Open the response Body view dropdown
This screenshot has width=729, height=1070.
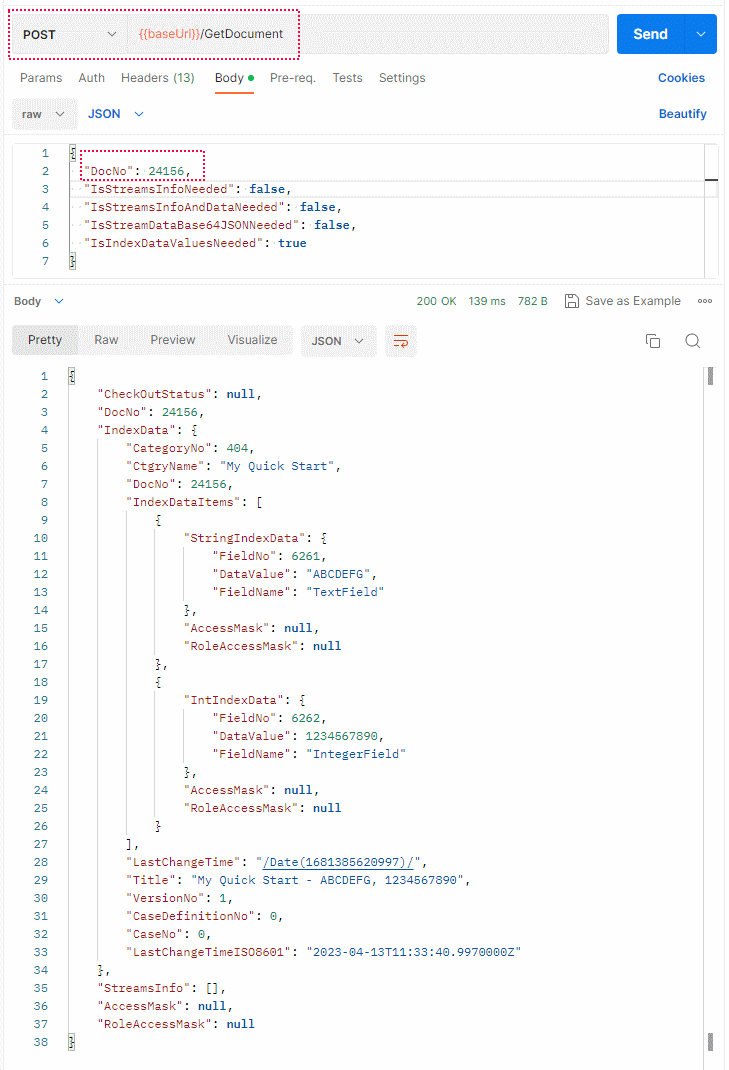[39, 300]
